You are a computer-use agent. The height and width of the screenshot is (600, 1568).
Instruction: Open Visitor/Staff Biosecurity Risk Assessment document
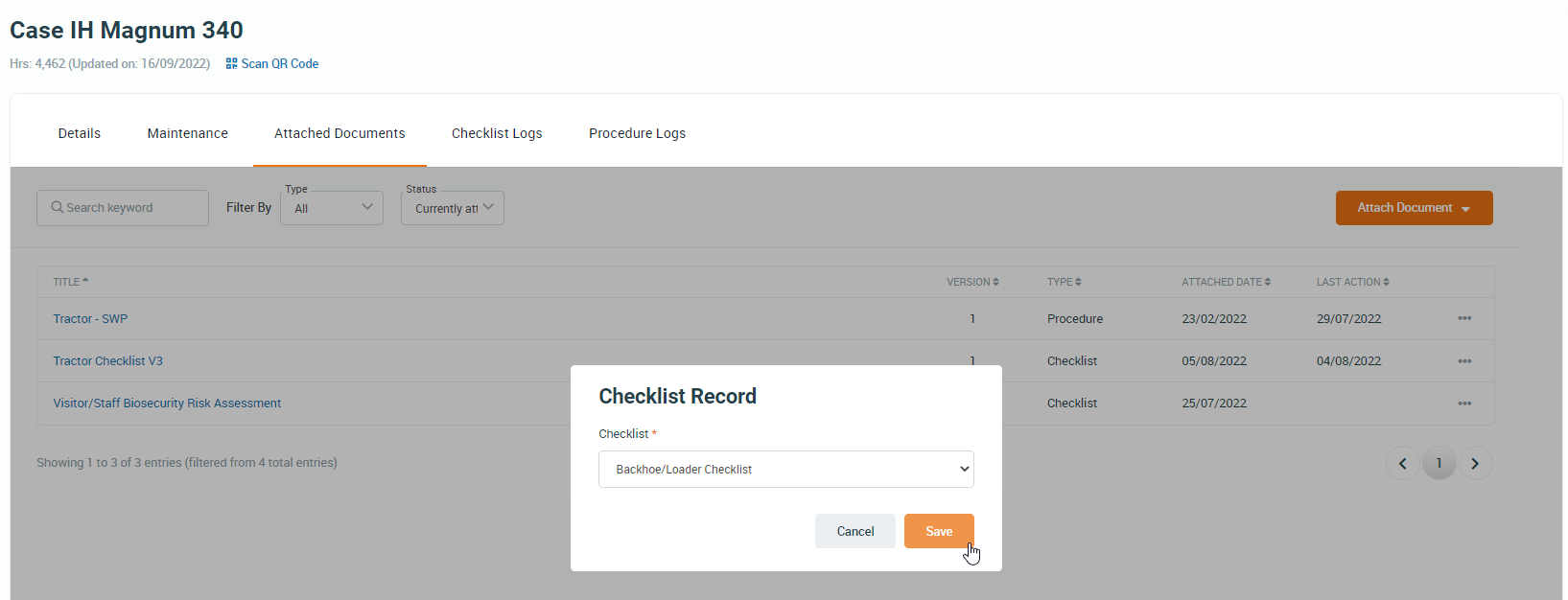pyautogui.click(x=167, y=404)
